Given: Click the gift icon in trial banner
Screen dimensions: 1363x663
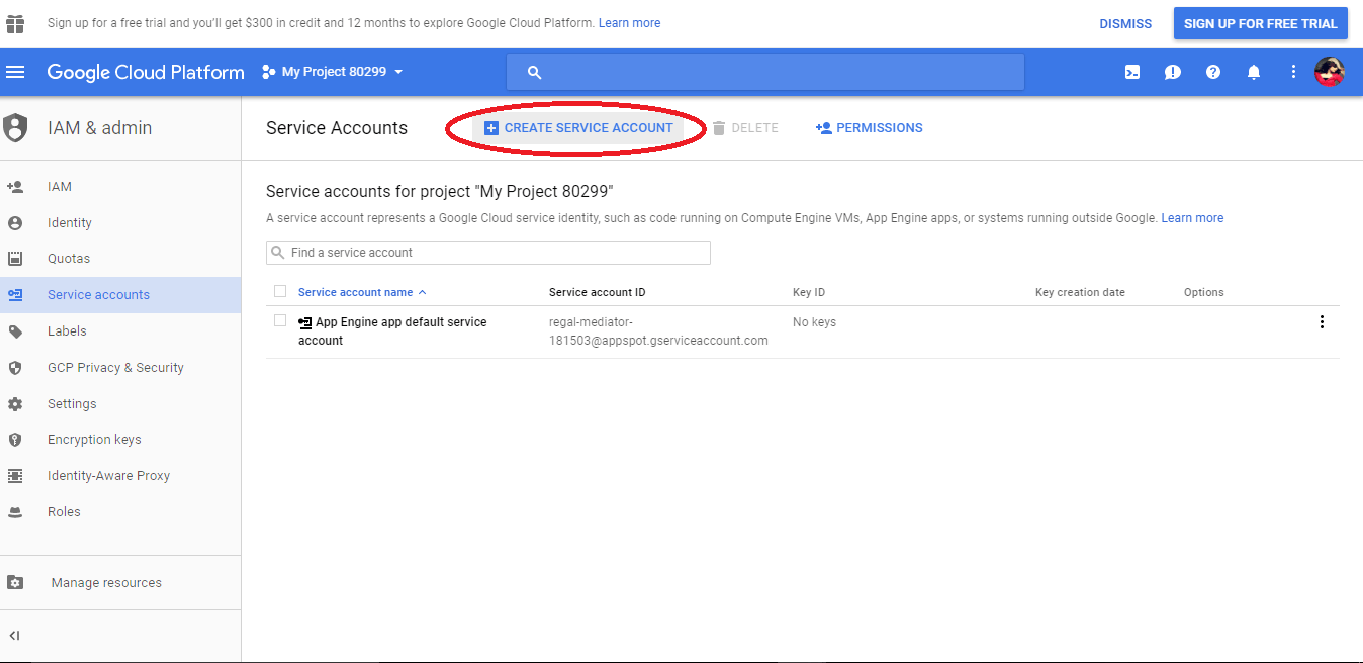Looking at the screenshot, I should click(x=15, y=23).
